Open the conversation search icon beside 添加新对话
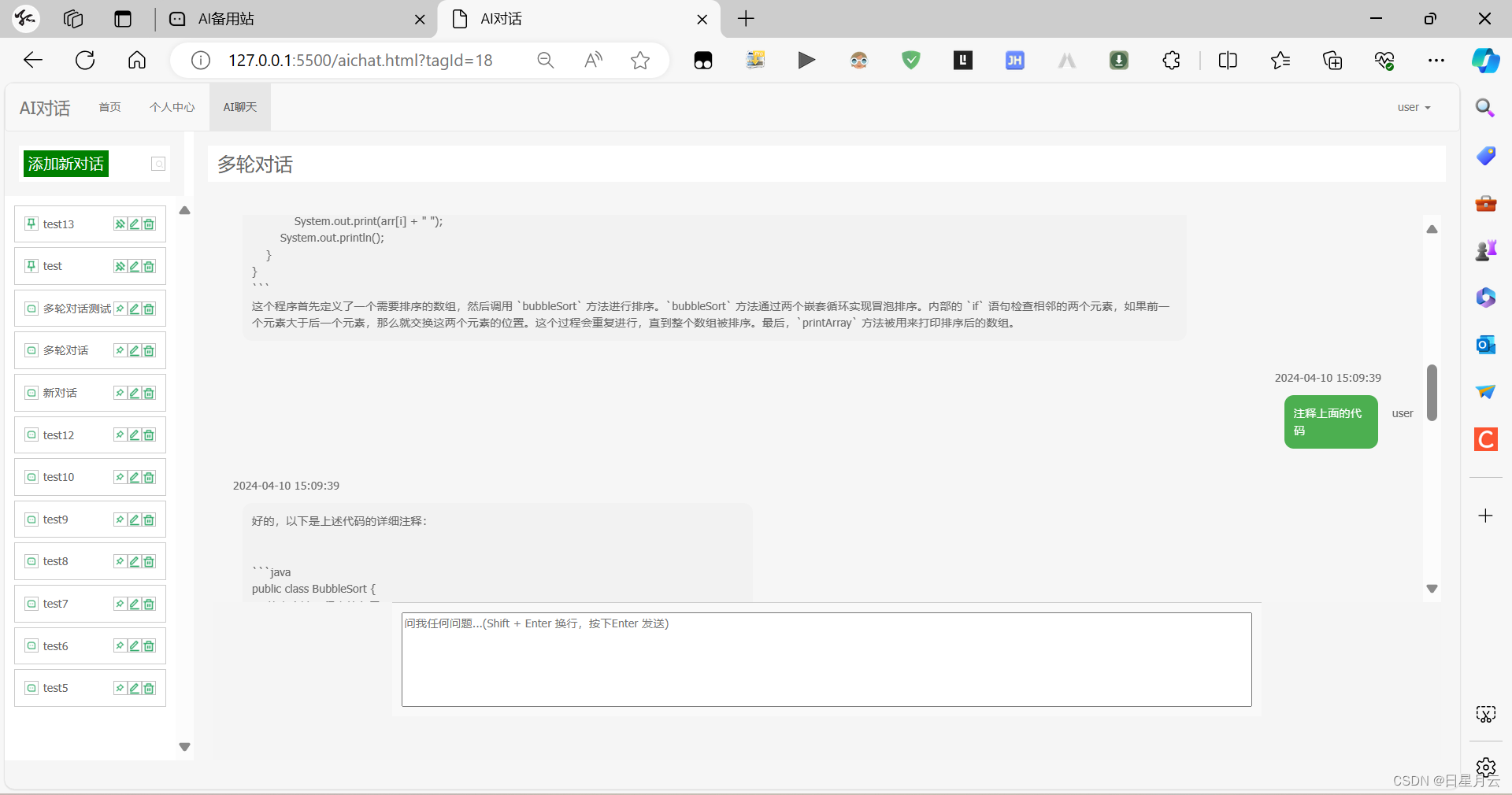1512x795 pixels. tap(158, 164)
